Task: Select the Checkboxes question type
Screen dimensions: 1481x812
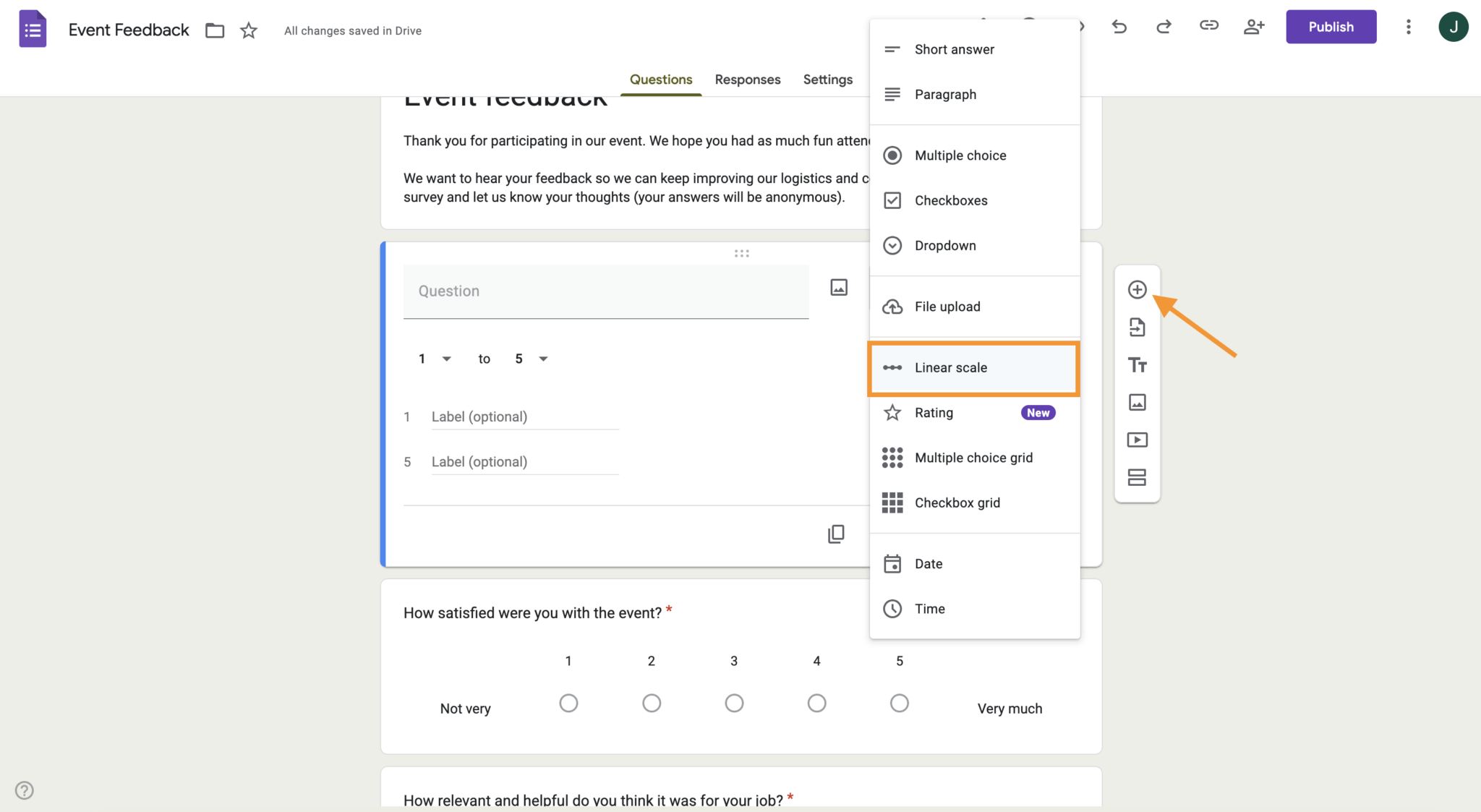Action: (949, 200)
